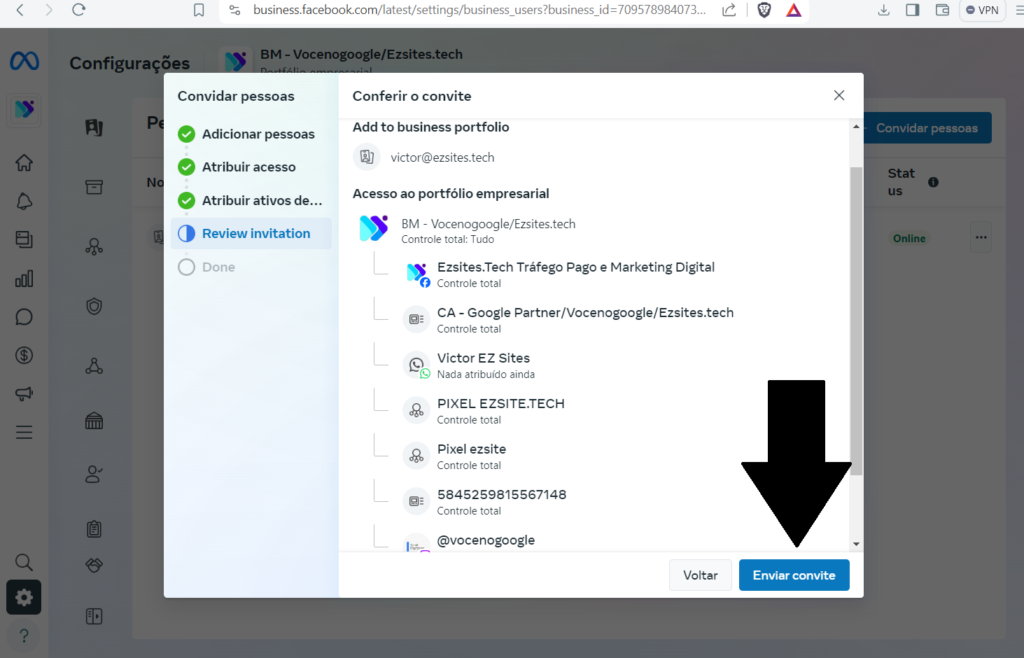This screenshot has width=1024, height=658.
Task: Open the chat bubble inbox icon
Action: [x=24, y=317]
